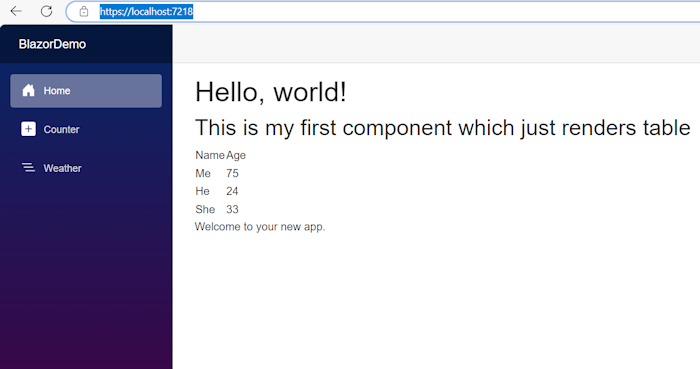The height and width of the screenshot is (369, 700).
Task: Click the Weather list icon
Action: (29, 168)
